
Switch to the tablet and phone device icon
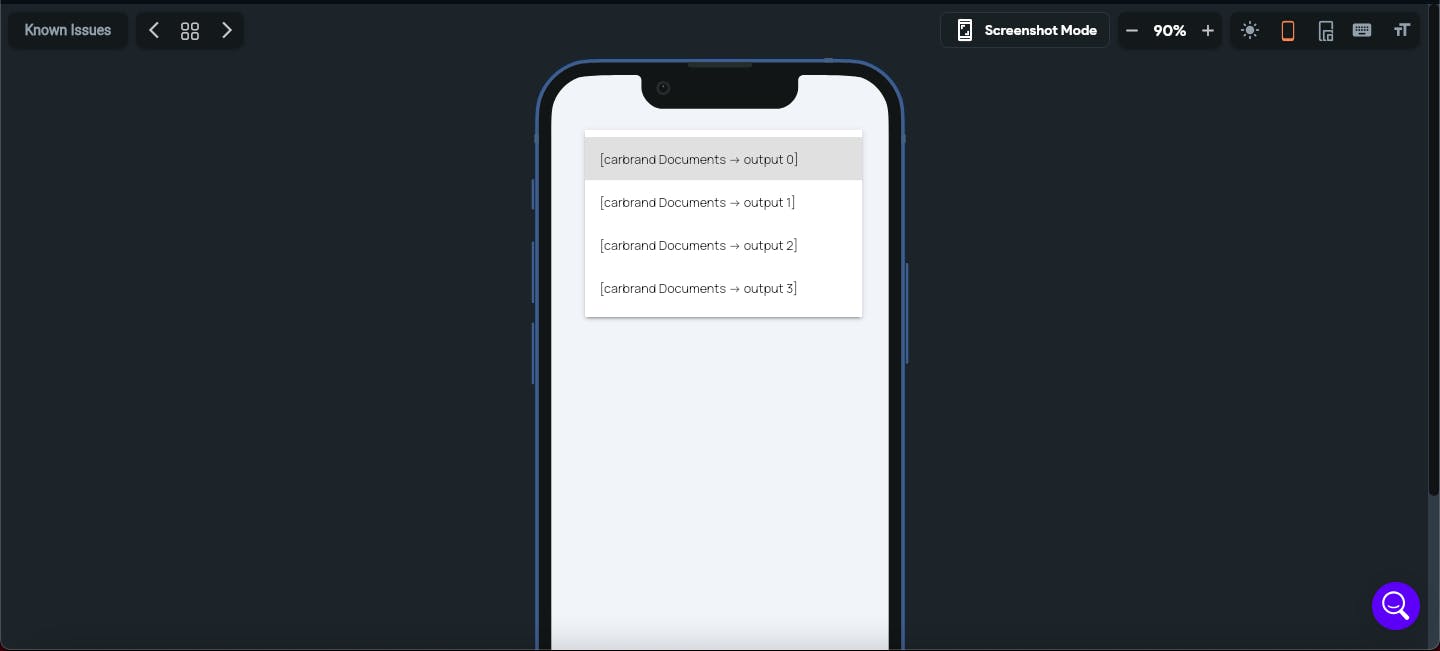tap(1326, 30)
